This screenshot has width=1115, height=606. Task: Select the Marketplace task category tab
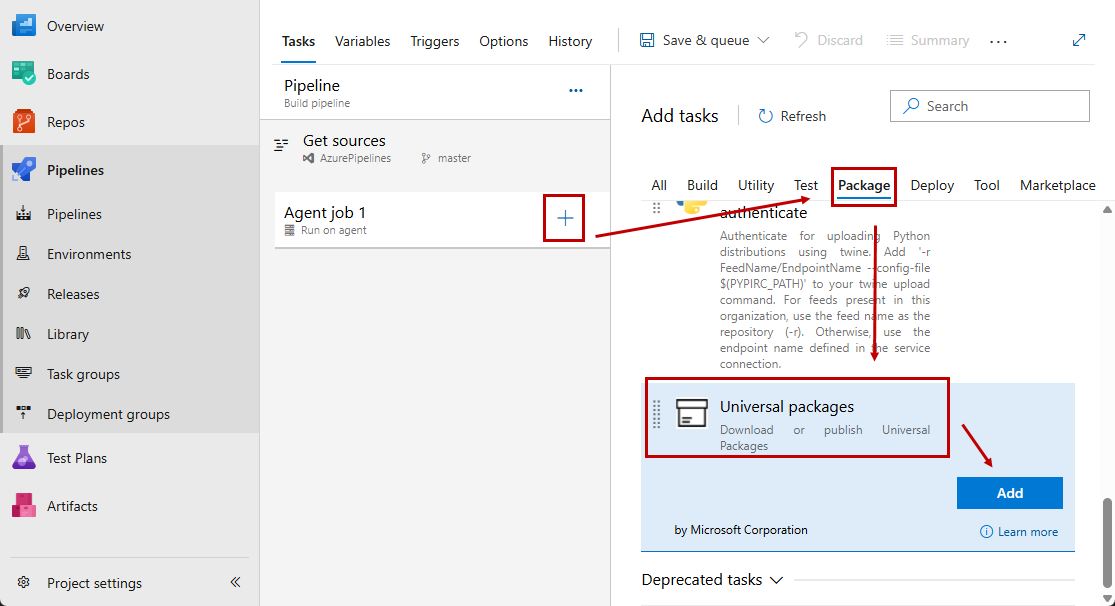pos(1057,185)
